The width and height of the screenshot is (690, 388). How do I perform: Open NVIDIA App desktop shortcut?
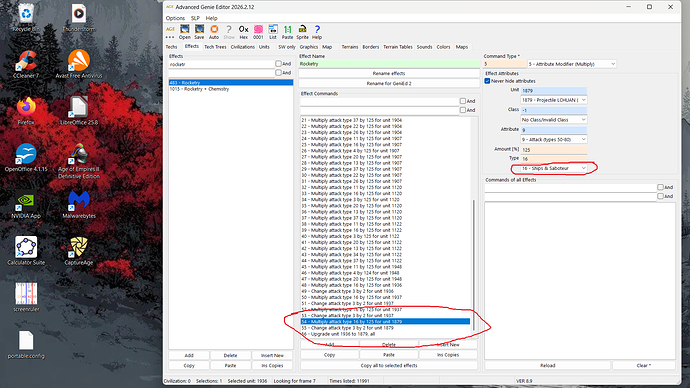[26, 205]
